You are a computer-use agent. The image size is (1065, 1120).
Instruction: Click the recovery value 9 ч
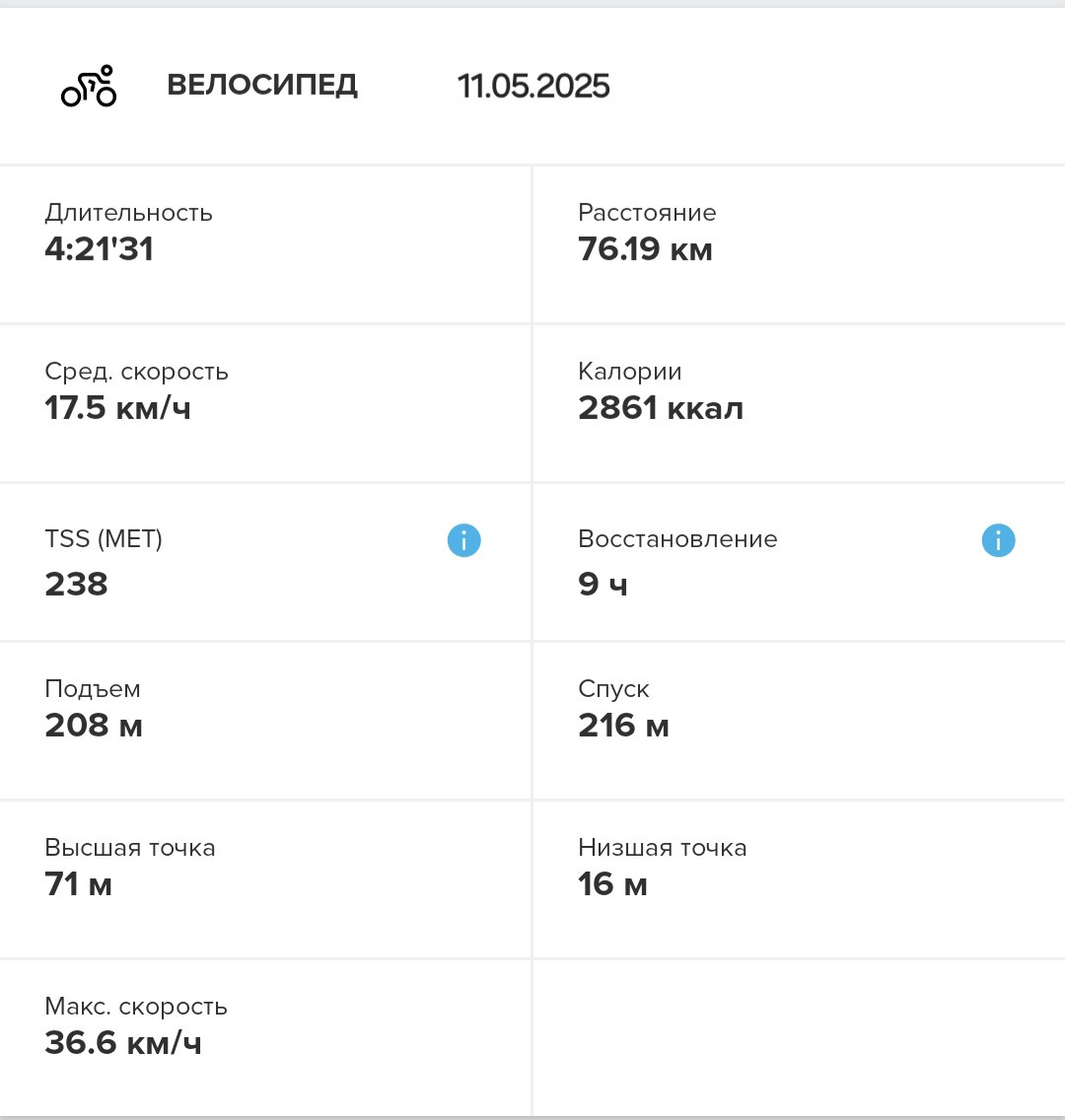point(603,584)
